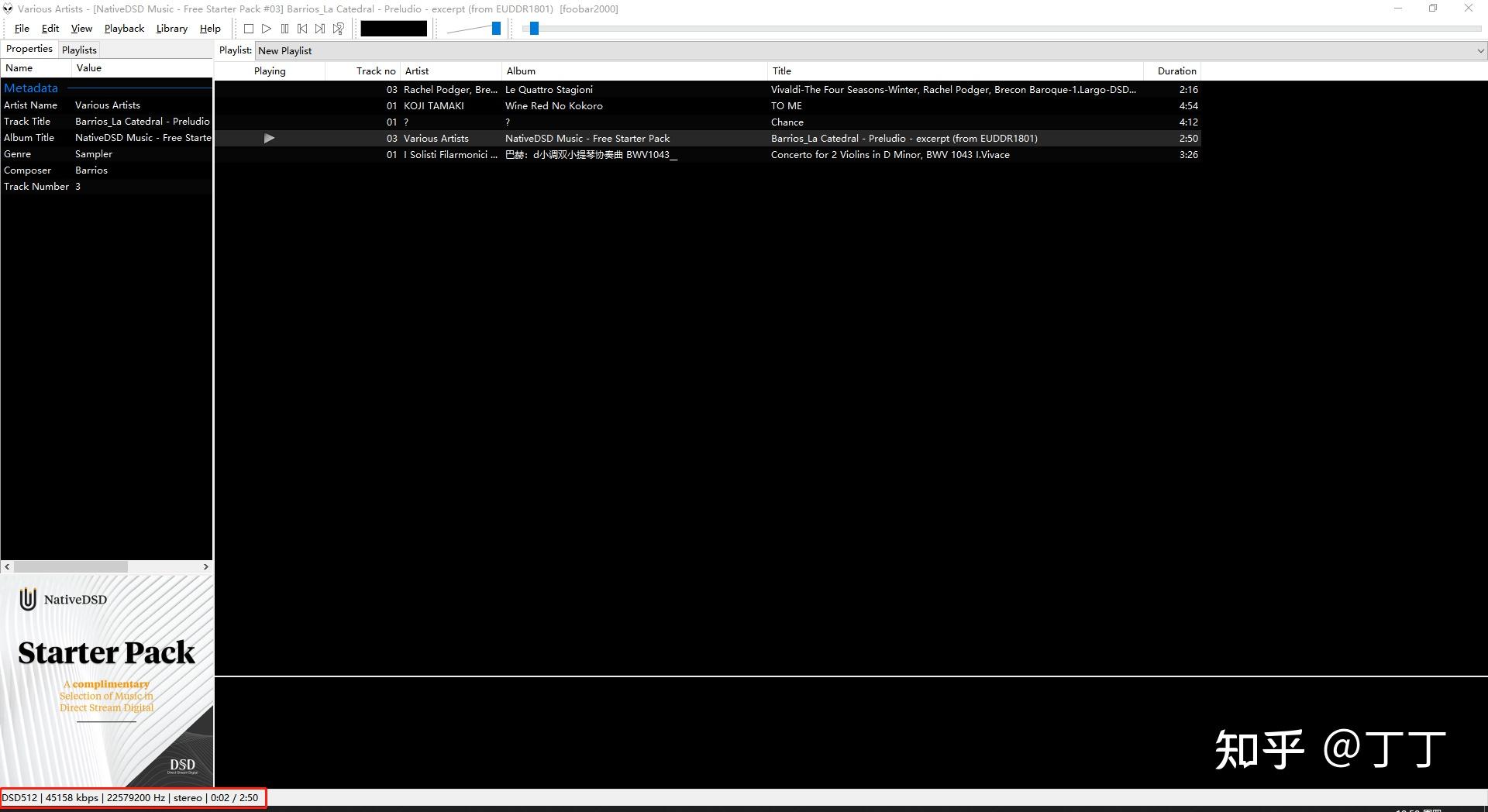Select the Album Title property row
The image size is (1488, 812).
106,138
